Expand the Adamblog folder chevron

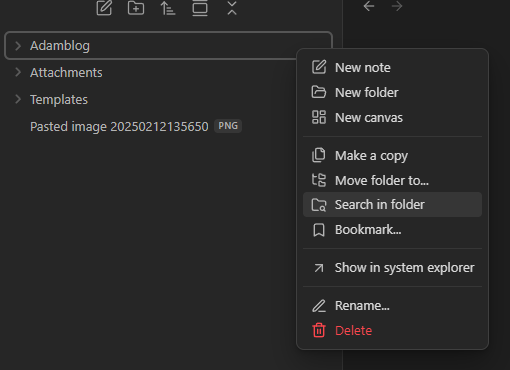point(18,46)
